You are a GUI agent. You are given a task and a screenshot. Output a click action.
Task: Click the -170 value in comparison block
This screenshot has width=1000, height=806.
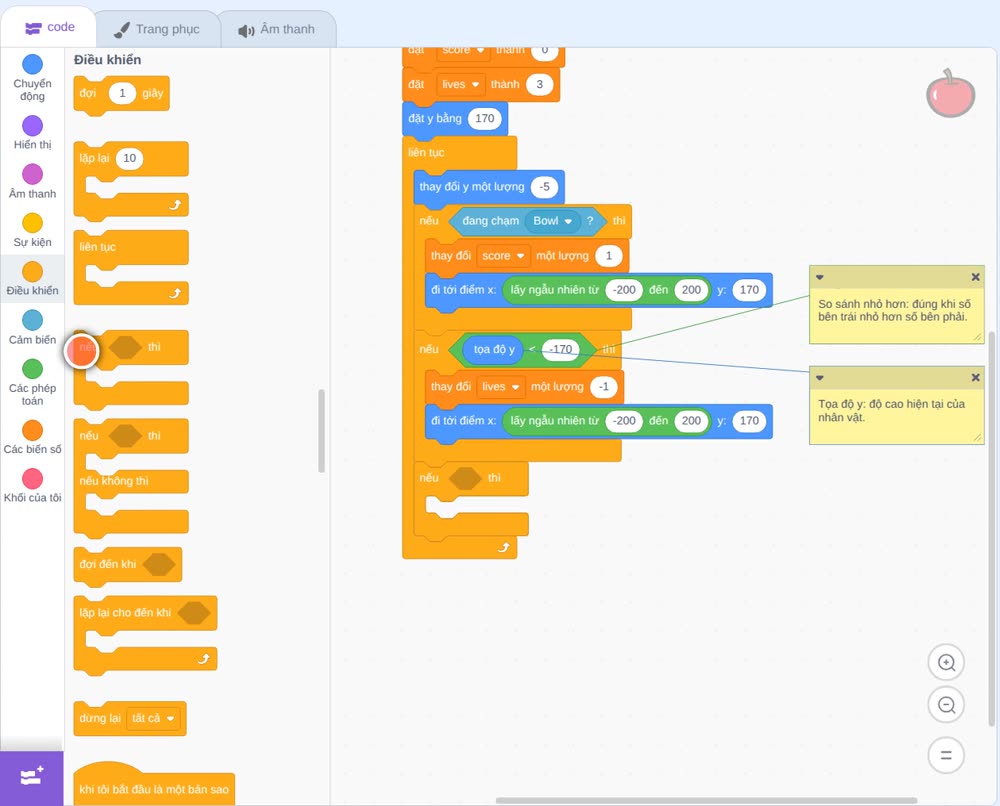[561, 349]
